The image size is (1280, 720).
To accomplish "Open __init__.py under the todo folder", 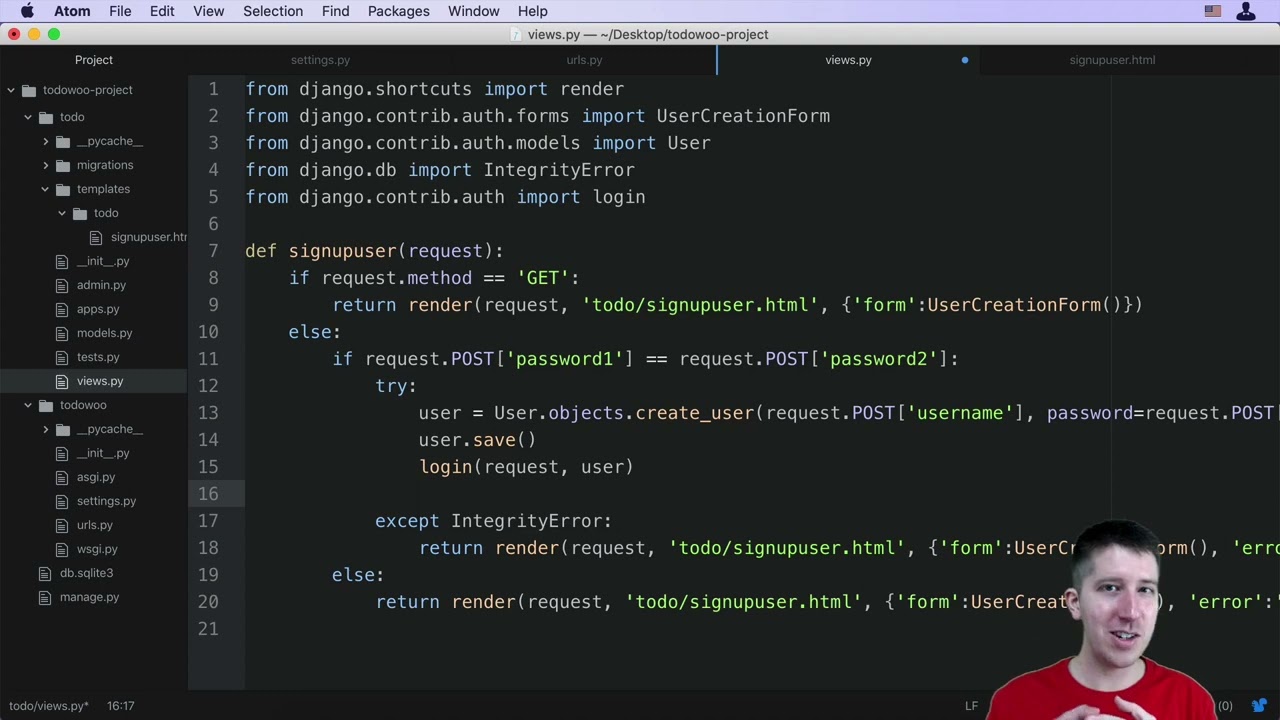I will tap(103, 261).
